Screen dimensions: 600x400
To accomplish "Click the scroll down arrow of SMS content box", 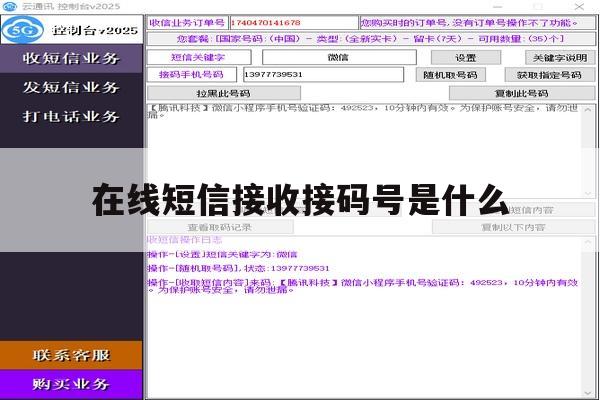I will (588, 194).
